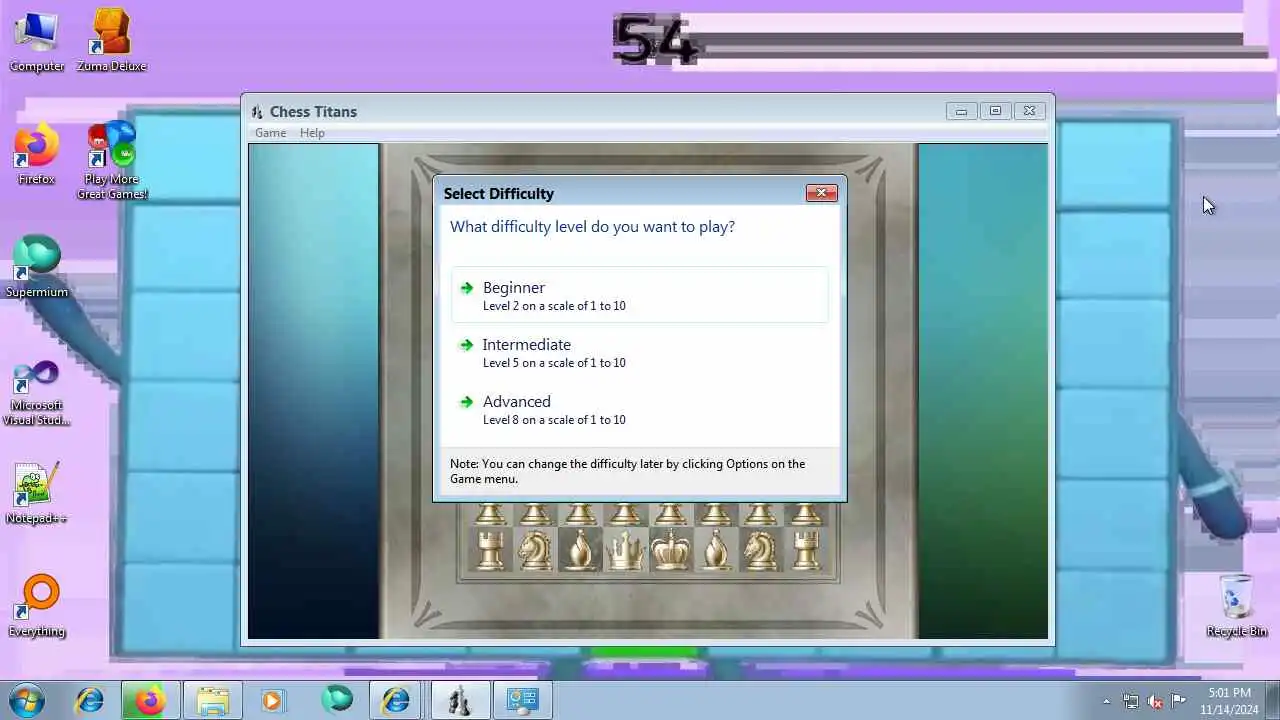Click the green arrow beside Beginner
The width and height of the screenshot is (1280, 720).
(467, 288)
